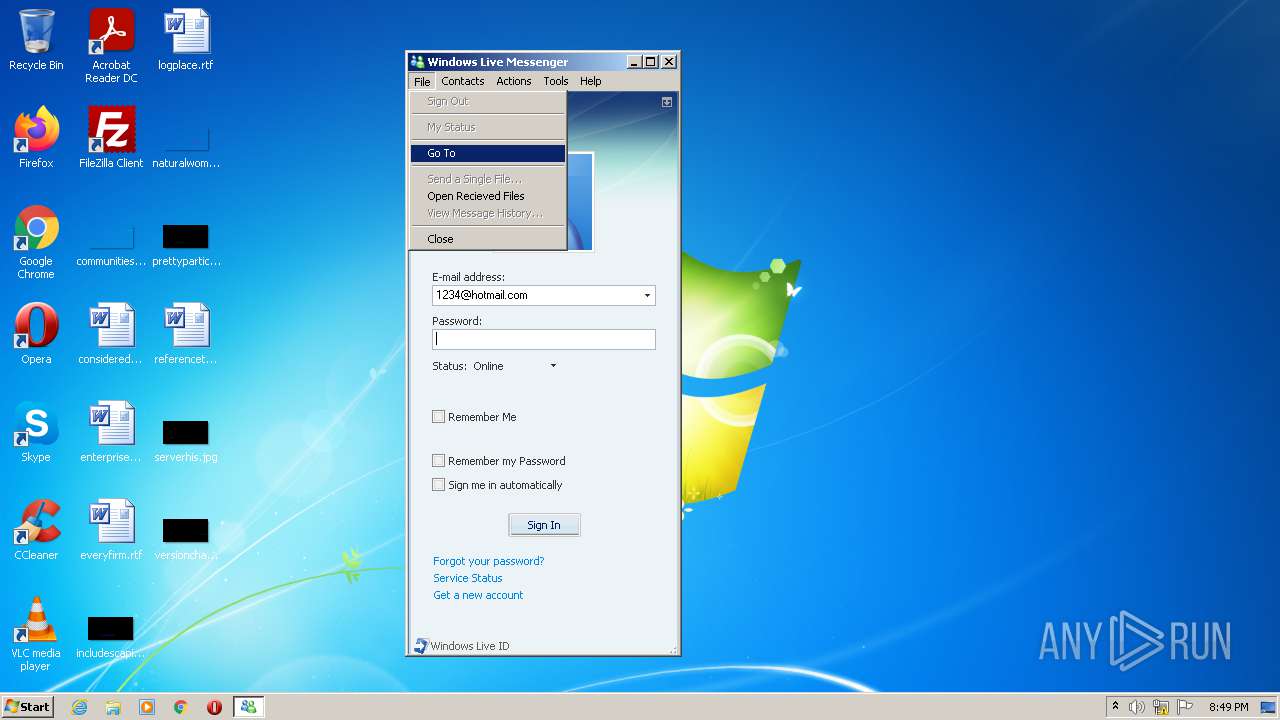Select the enterprise document icon
This screenshot has height=720, width=1280.
(111, 432)
